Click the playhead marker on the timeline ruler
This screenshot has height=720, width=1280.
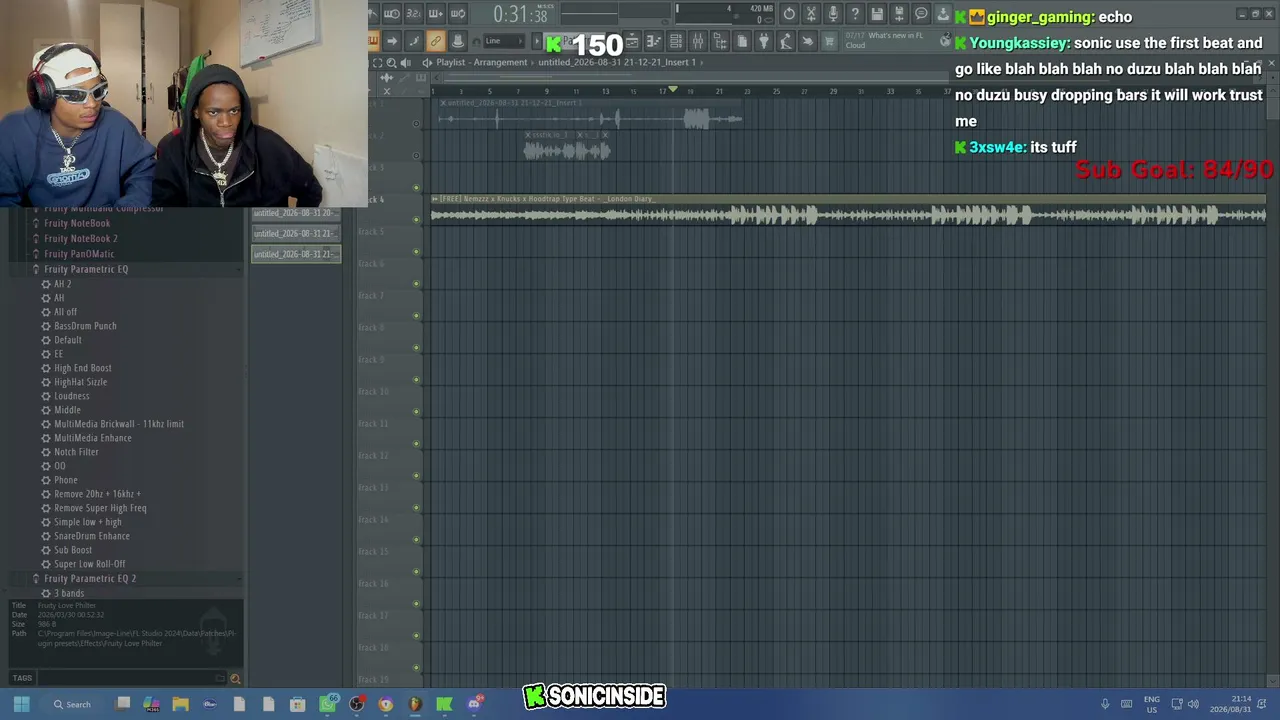coord(673,90)
